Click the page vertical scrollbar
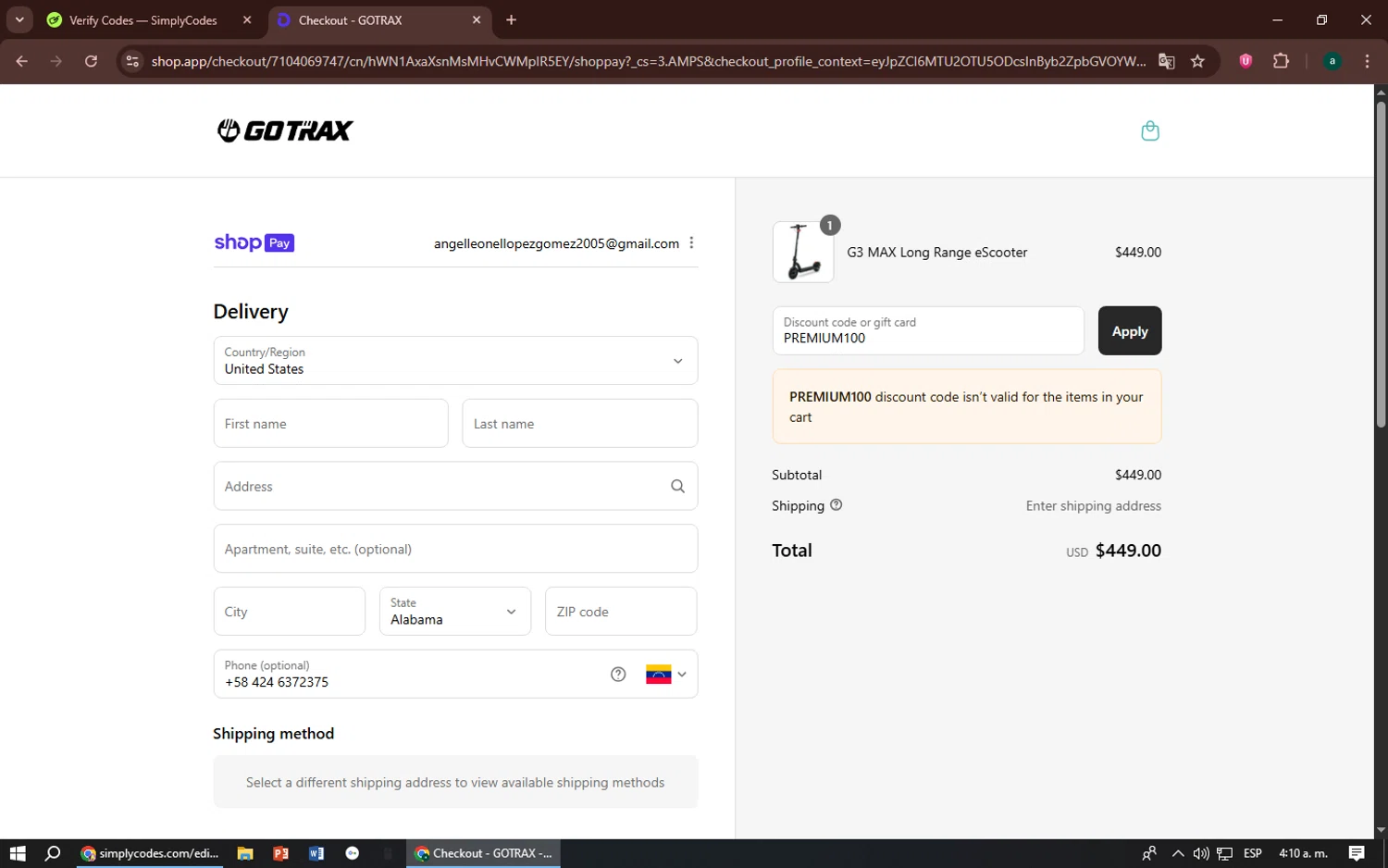This screenshot has width=1388, height=868. click(1381, 263)
